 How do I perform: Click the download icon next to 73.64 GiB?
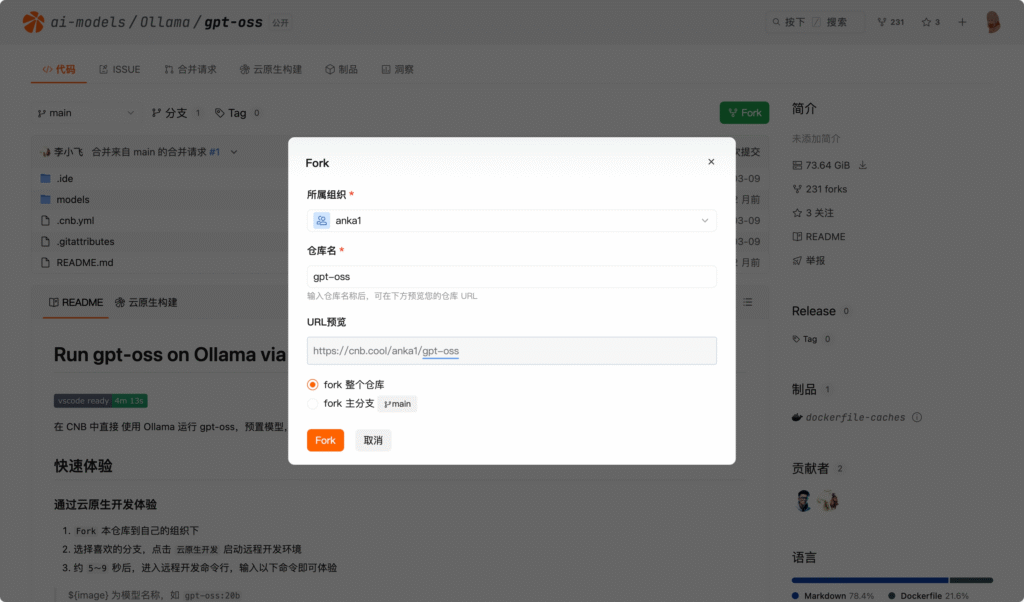tap(863, 165)
